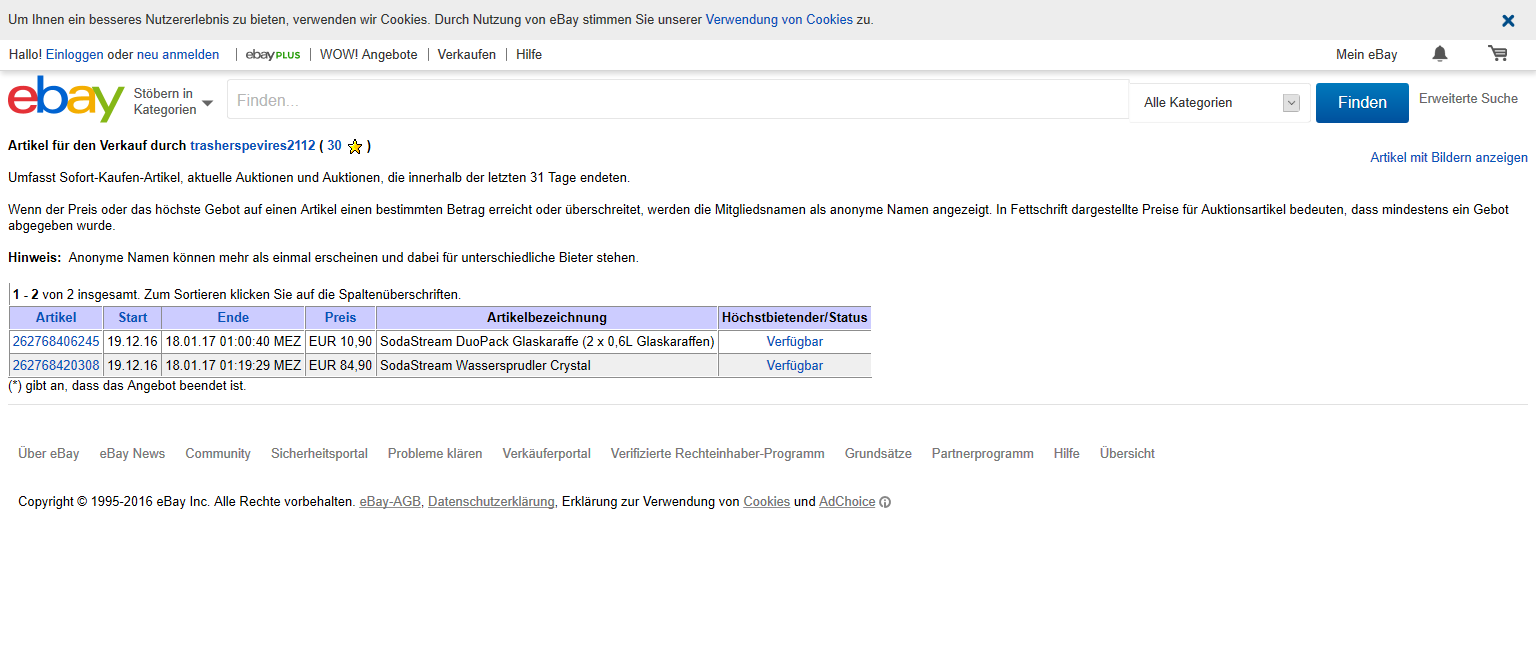
Task: Open Community footer link
Action: tap(218, 454)
